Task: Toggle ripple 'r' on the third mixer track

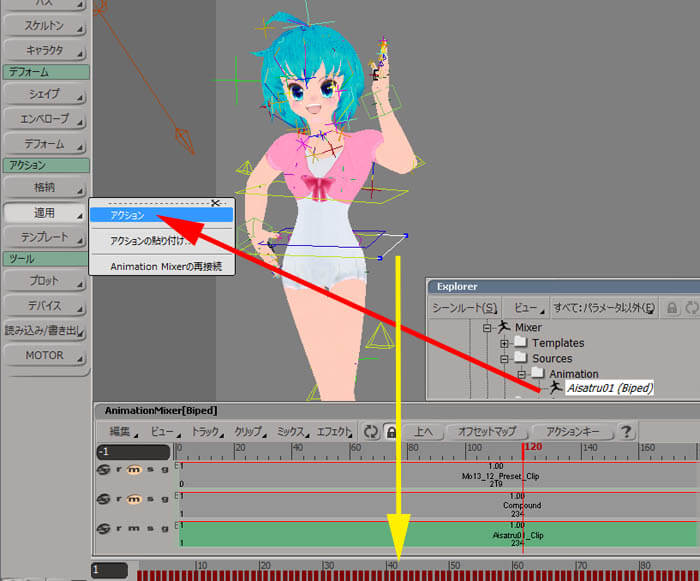Action: [118, 527]
